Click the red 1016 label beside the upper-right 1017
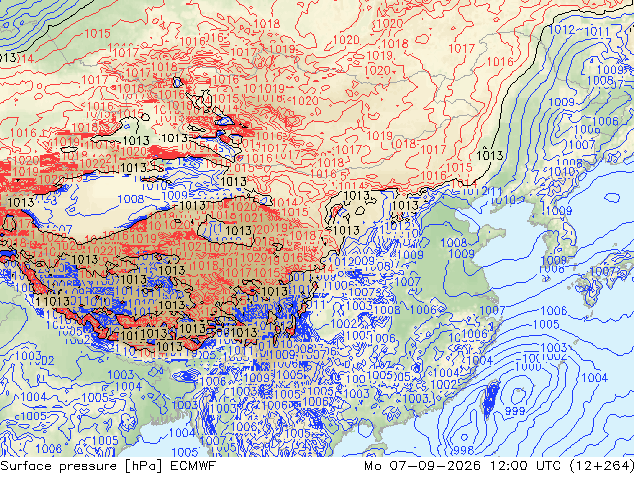The height and width of the screenshot is (490, 634). (500, 62)
